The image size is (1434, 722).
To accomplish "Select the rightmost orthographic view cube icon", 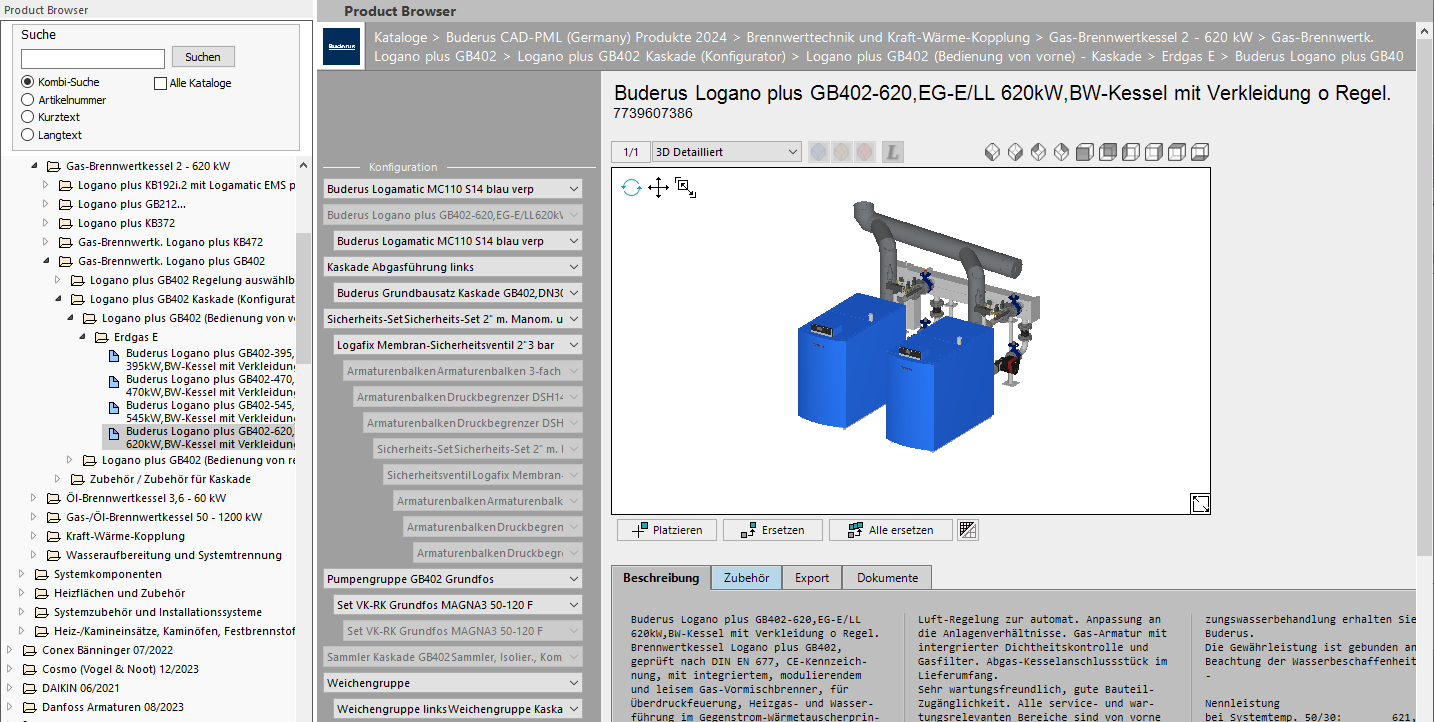I will pyautogui.click(x=1200, y=152).
